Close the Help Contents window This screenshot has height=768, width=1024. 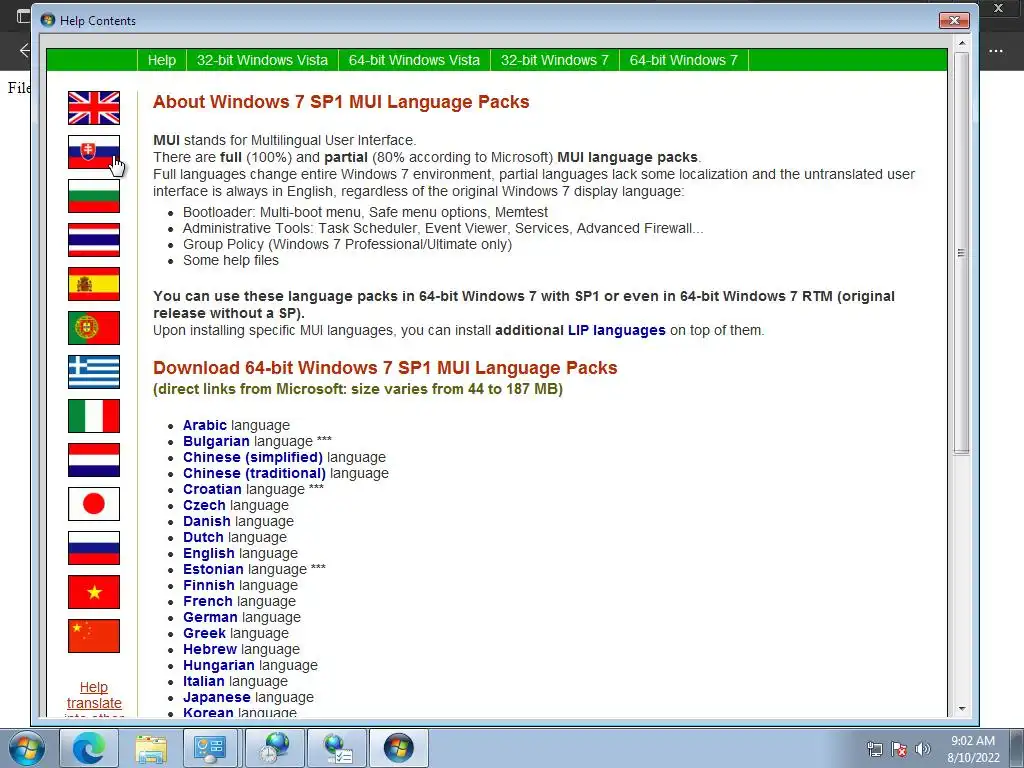[954, 21]
